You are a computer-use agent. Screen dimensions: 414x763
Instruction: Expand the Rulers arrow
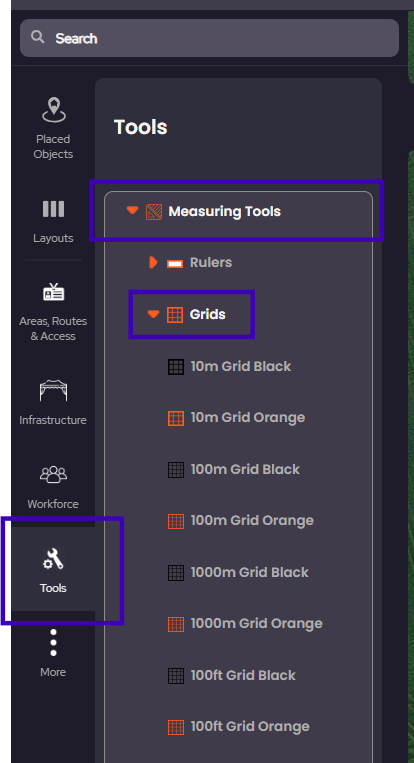pos(153,263)
